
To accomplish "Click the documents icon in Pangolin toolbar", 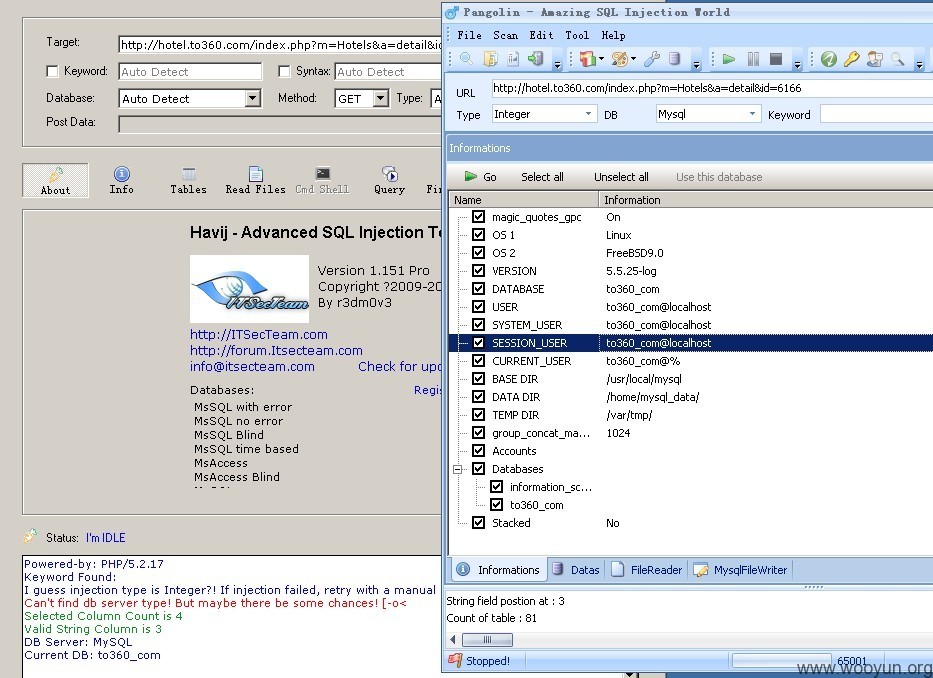I will [x=490, y=58].
